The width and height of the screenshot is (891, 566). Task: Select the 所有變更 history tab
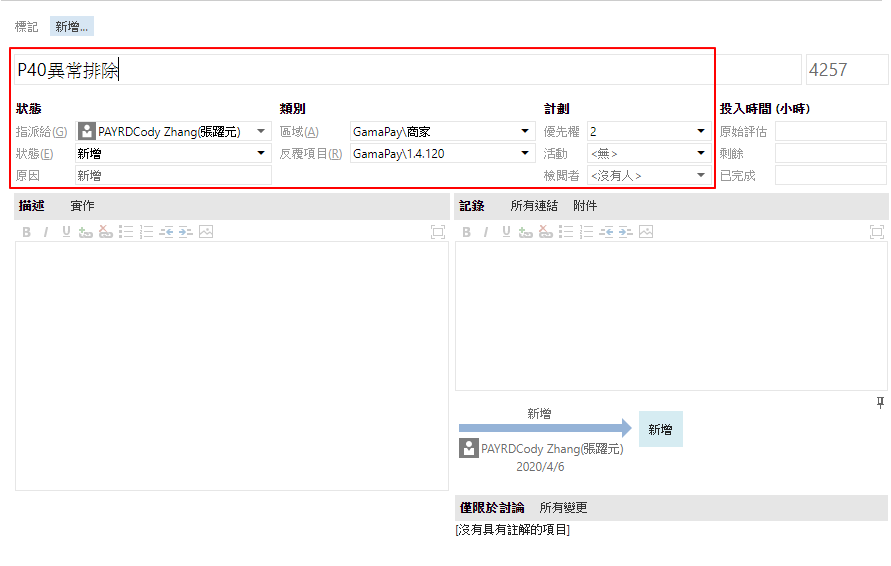pos(564,508)
